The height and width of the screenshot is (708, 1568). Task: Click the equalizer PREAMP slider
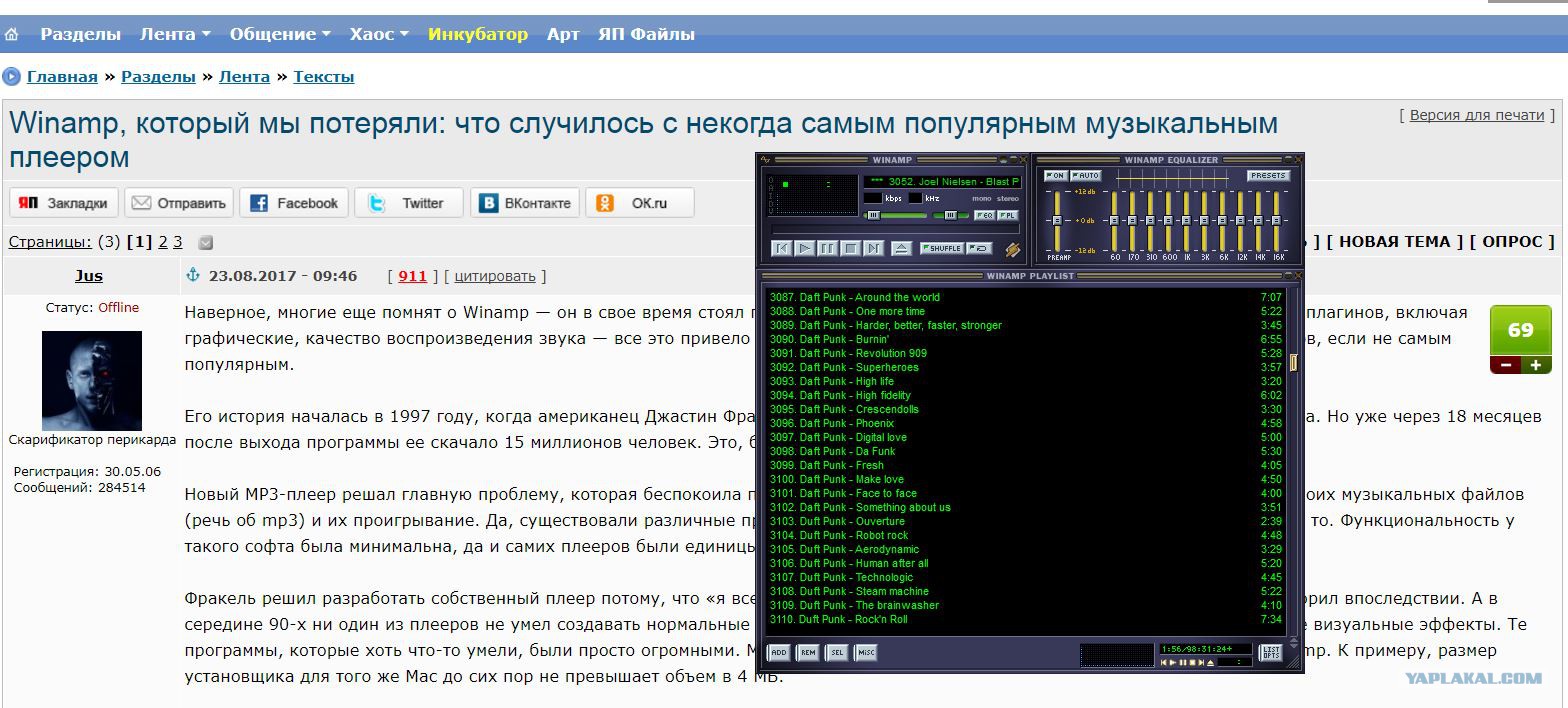(1058, 221)
